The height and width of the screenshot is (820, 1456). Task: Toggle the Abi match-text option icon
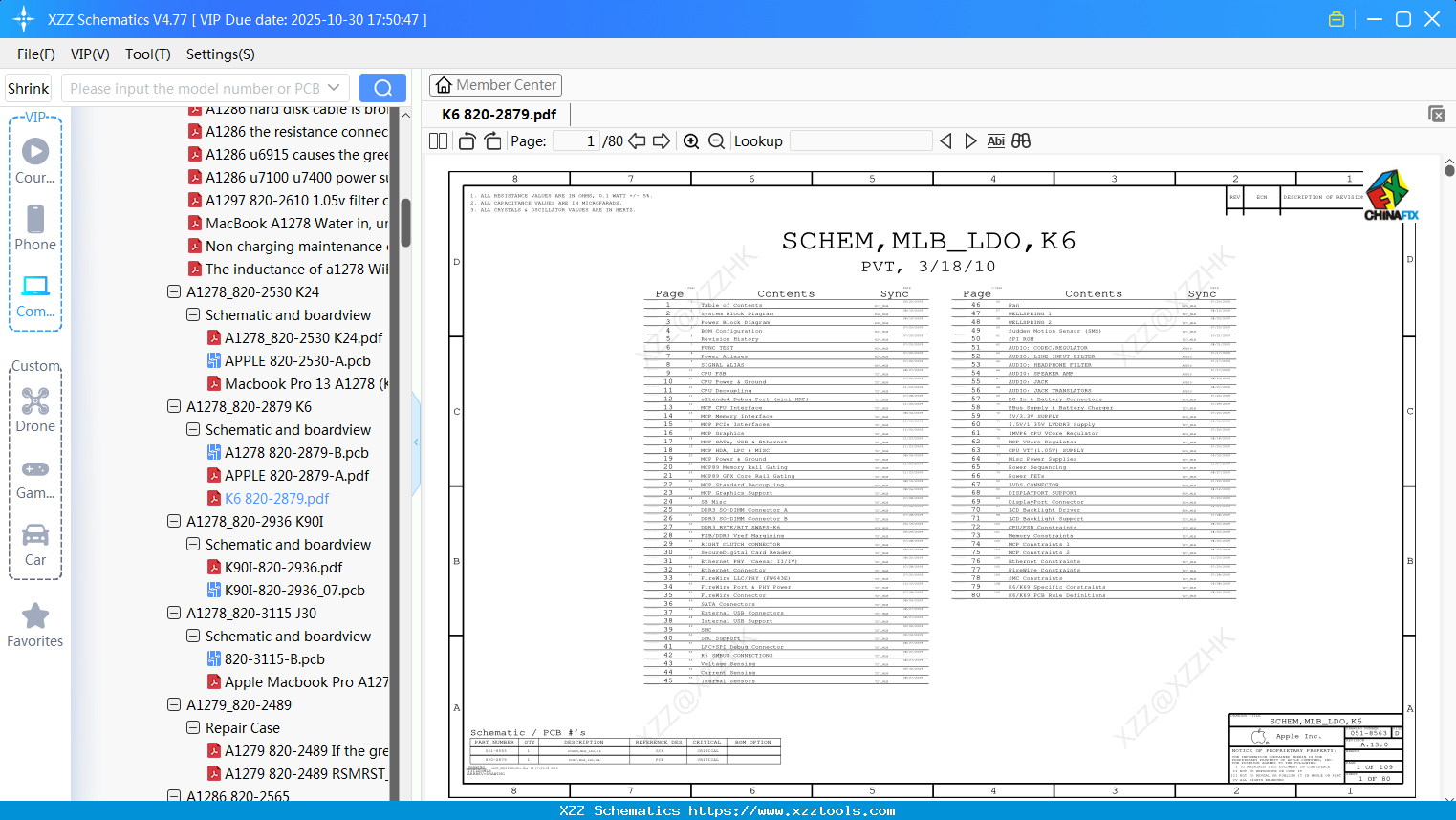coord(996,141)
